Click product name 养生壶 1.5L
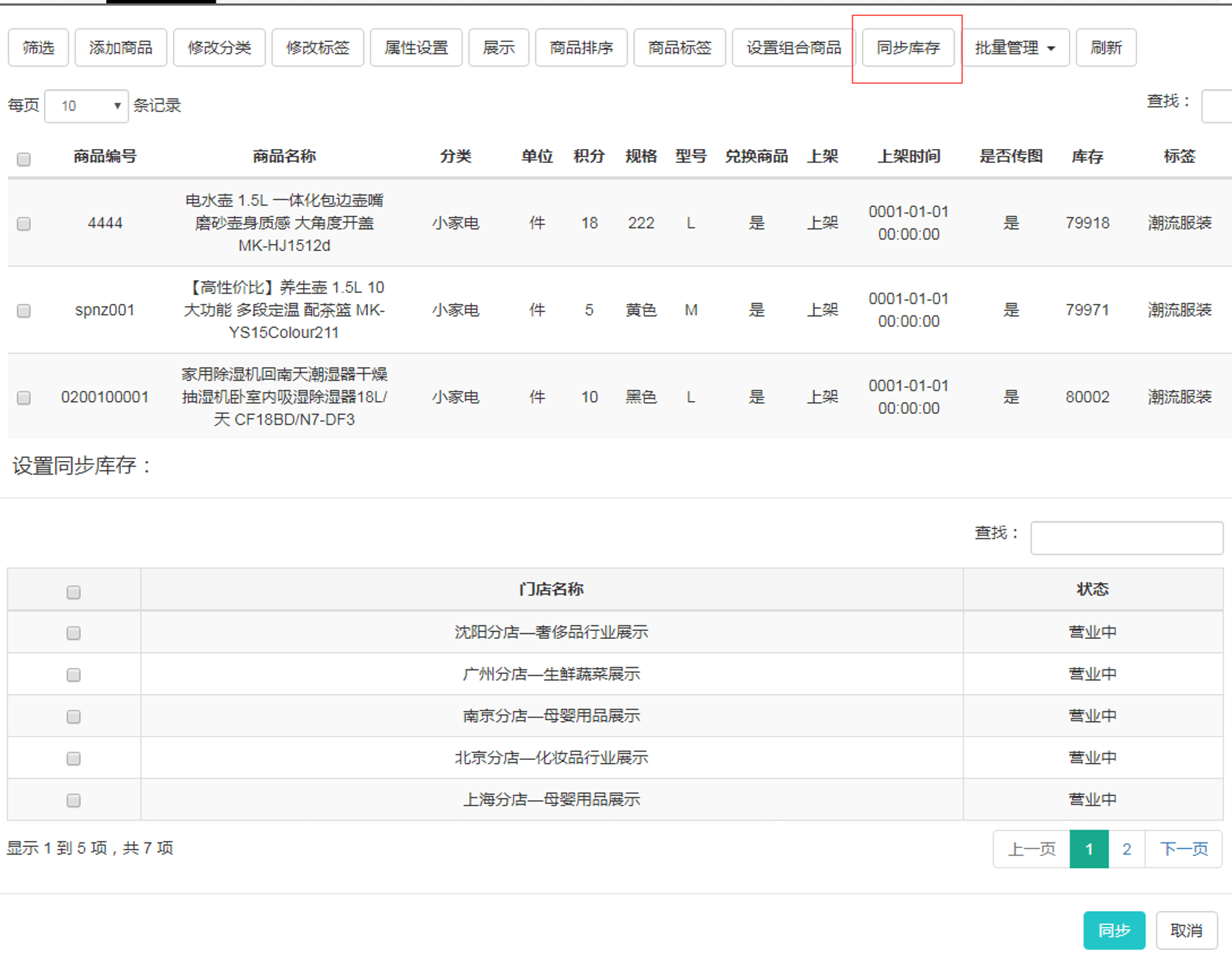This screenshot has width=1232, height=961. pyautogui.click(x=284, y=310)
